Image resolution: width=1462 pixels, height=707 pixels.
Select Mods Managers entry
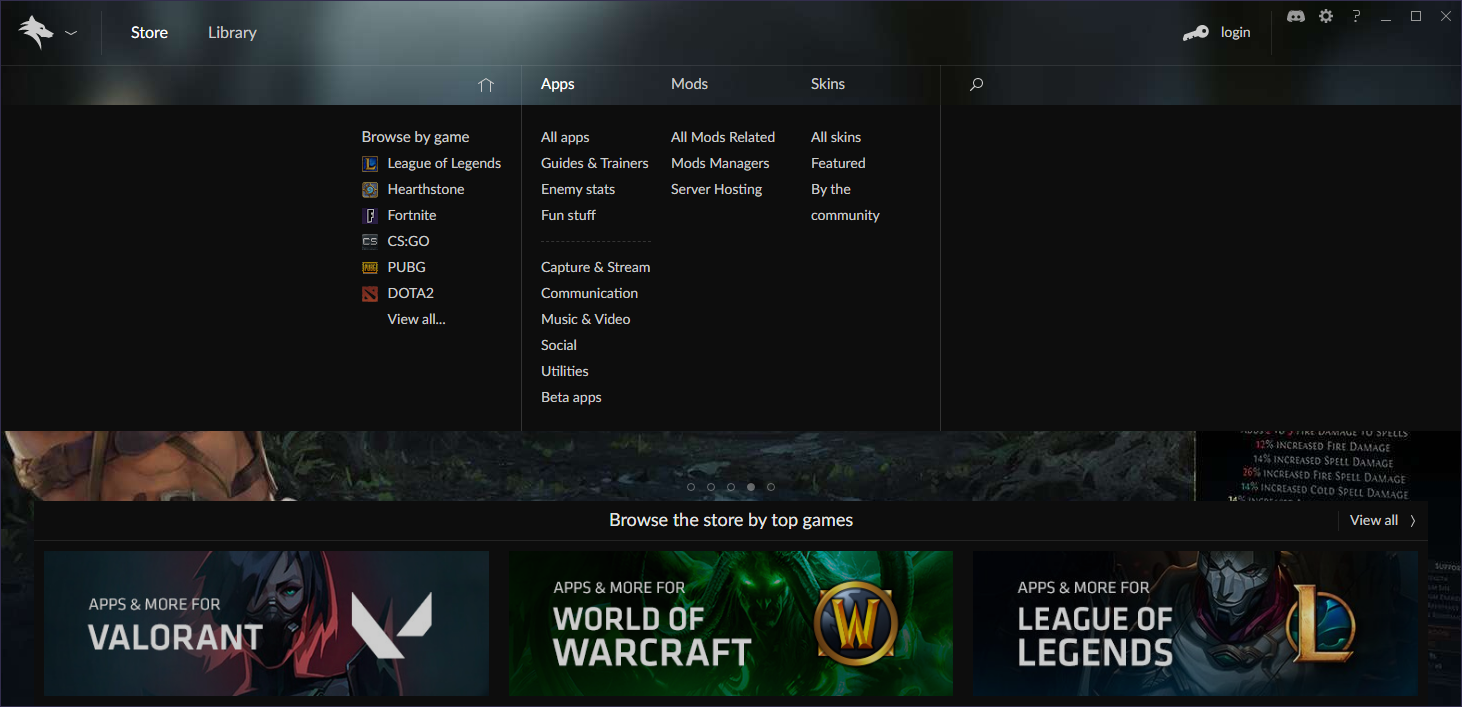point(720,163)
